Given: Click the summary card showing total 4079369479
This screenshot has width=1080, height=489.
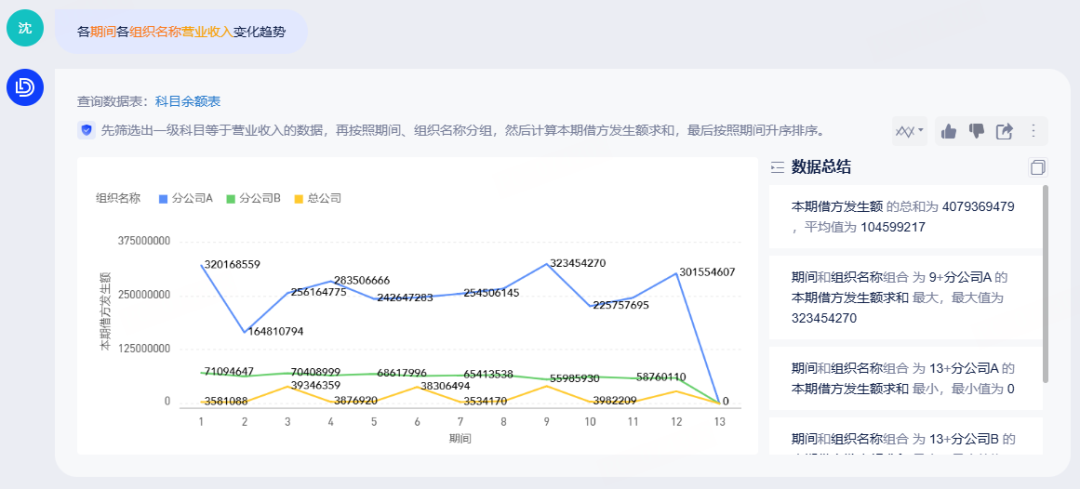Looking at the screenshot, I should coord(905,217).
